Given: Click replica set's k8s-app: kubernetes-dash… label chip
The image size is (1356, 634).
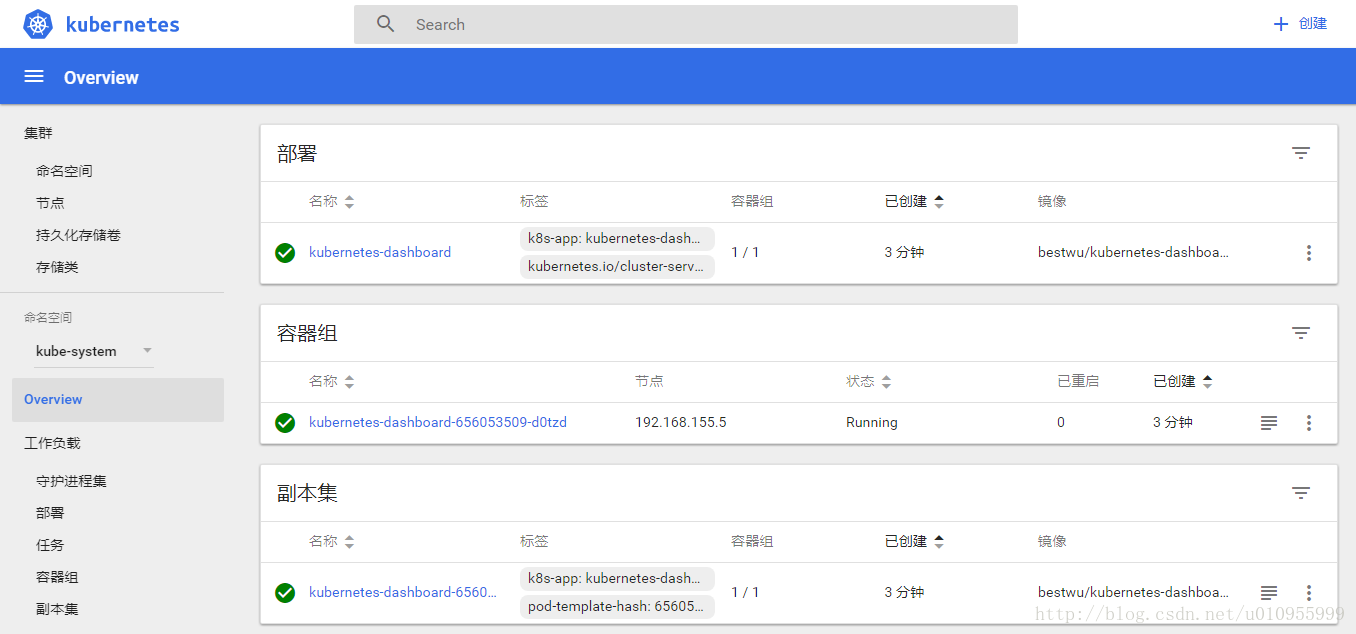Looking at the screenshot, I should [x=617, y=579].
